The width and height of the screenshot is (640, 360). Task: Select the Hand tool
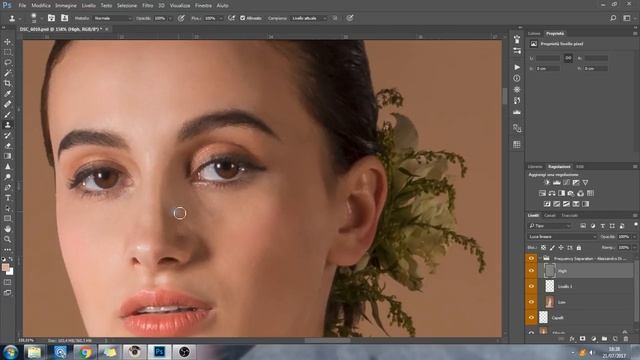click(7, 229)
